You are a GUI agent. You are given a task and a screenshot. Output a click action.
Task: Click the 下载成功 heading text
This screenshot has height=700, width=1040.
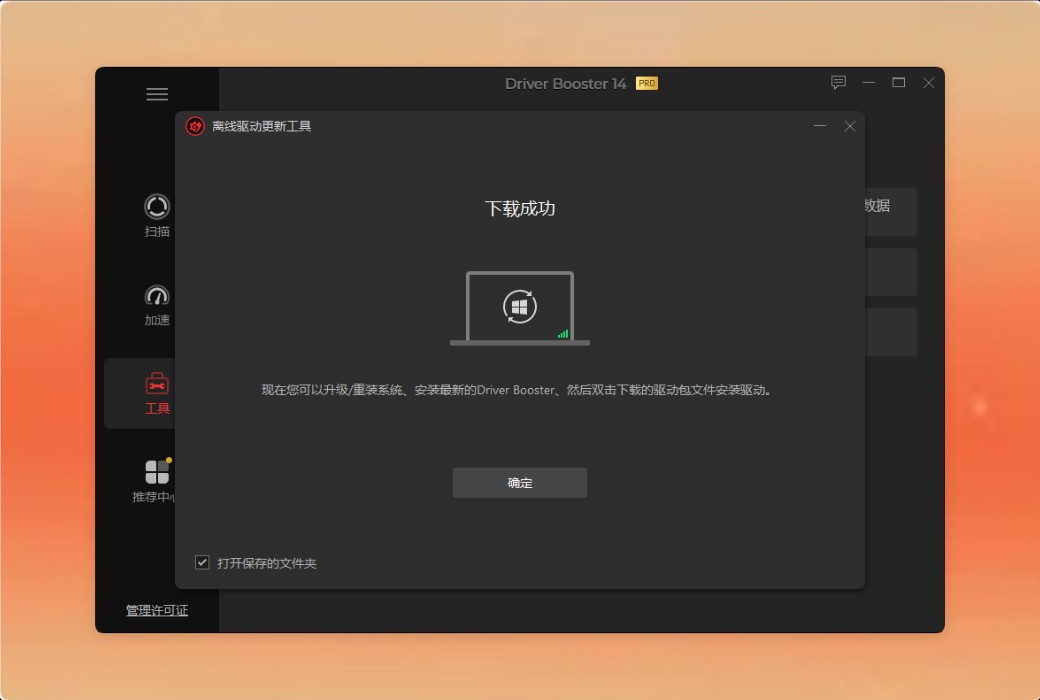tap(520, 208)
